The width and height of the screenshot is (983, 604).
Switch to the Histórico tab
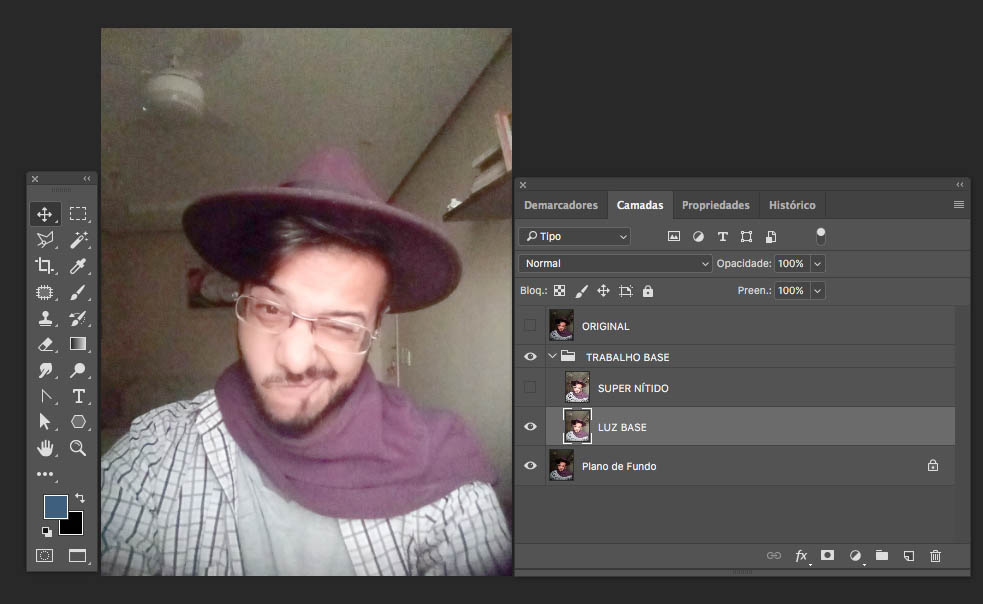click(x=791, y=205)
